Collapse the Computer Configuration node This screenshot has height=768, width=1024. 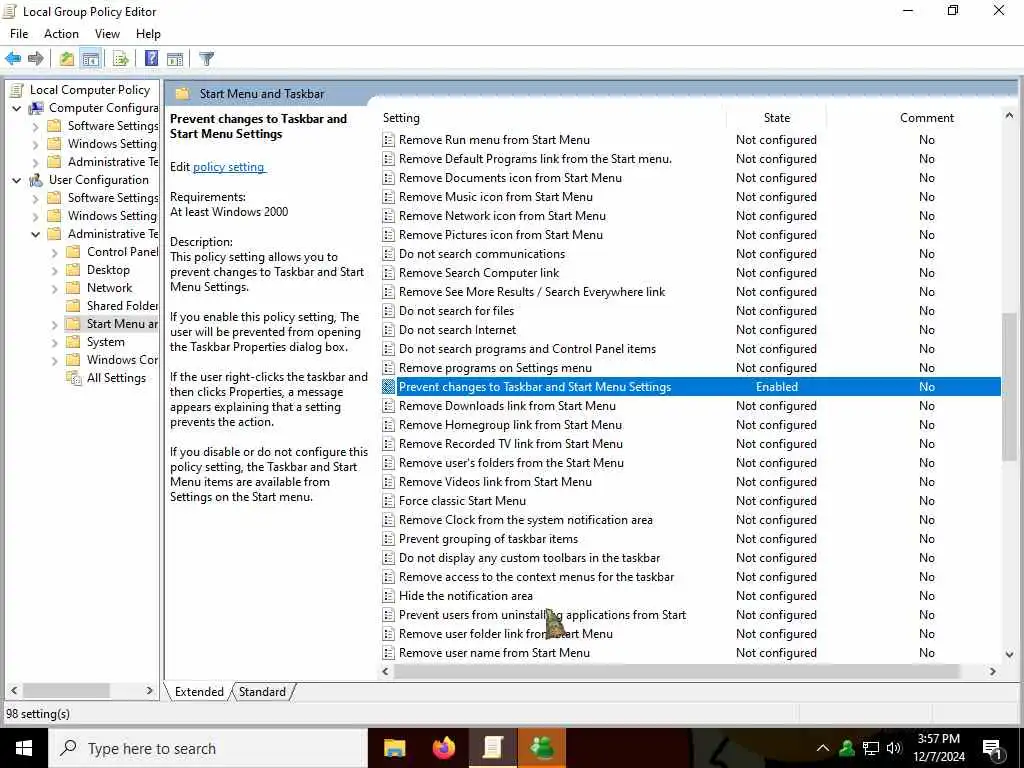click(17, 108)
